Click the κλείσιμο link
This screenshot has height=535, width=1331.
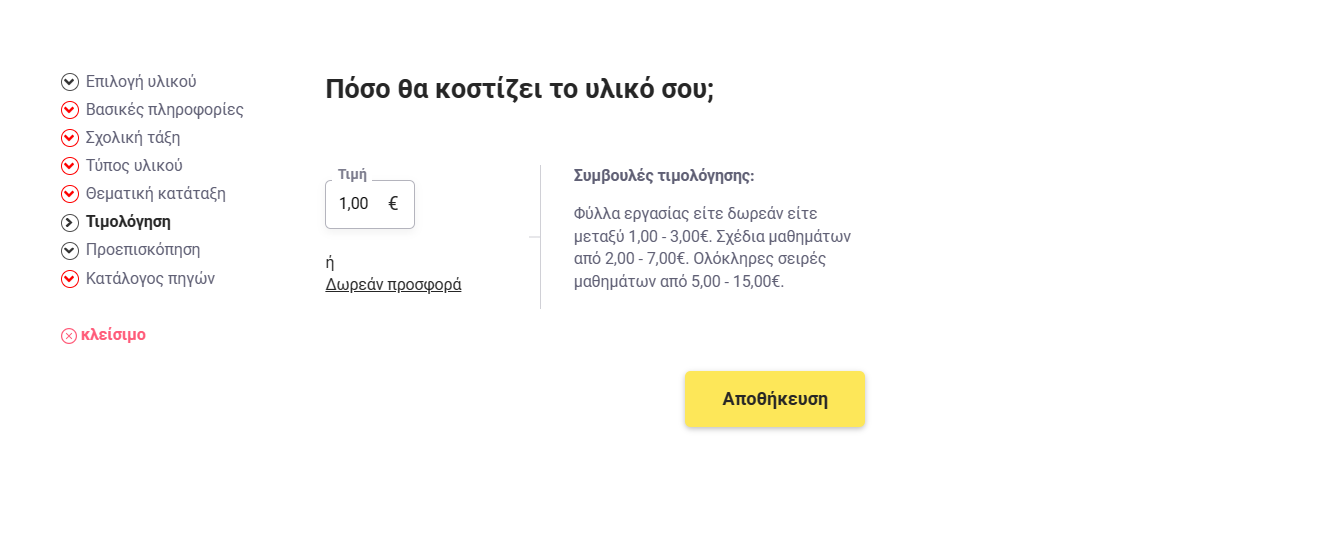(x=113, y=335)
